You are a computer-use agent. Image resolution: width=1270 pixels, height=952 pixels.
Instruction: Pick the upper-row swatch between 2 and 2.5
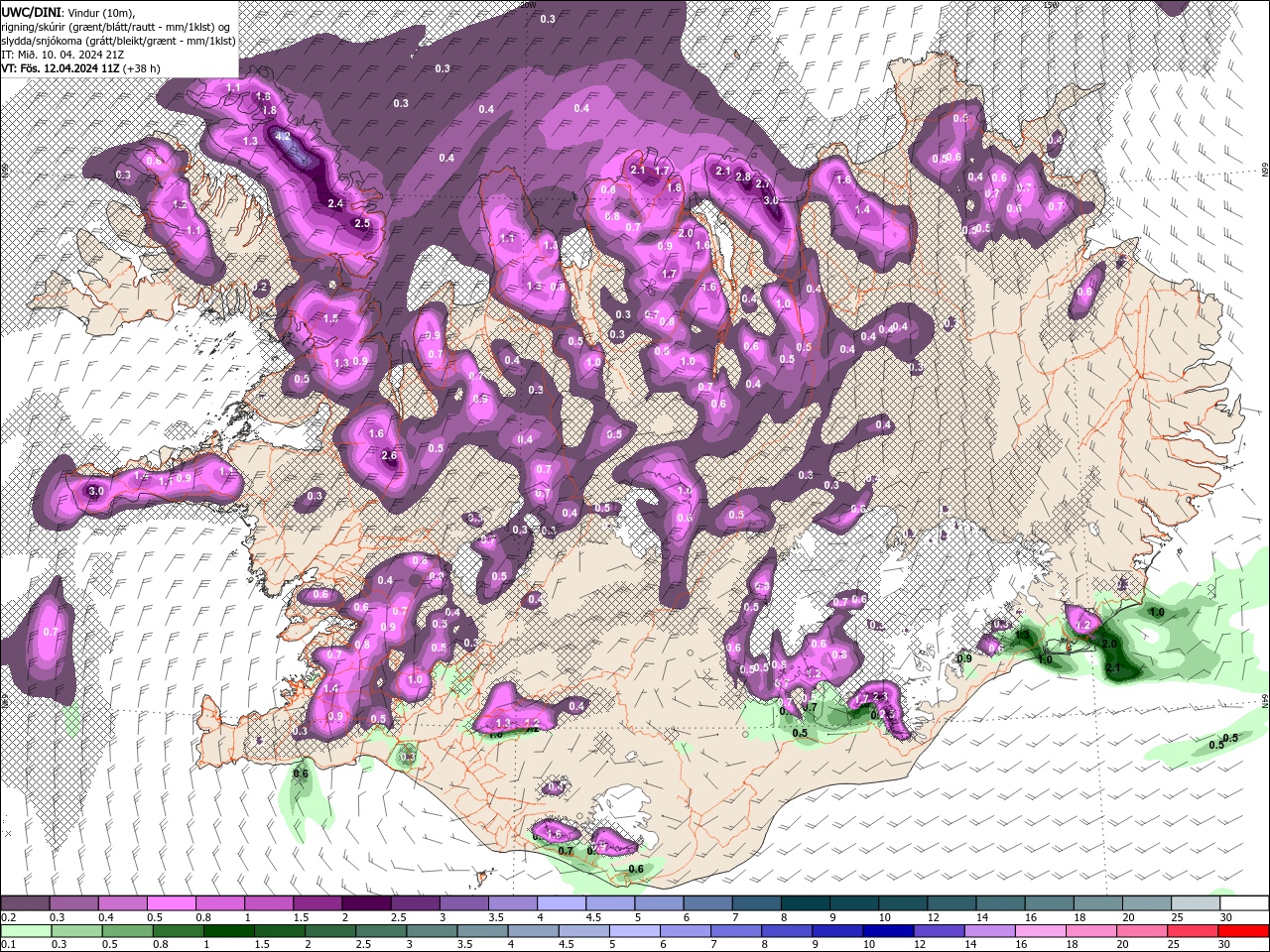366,903
